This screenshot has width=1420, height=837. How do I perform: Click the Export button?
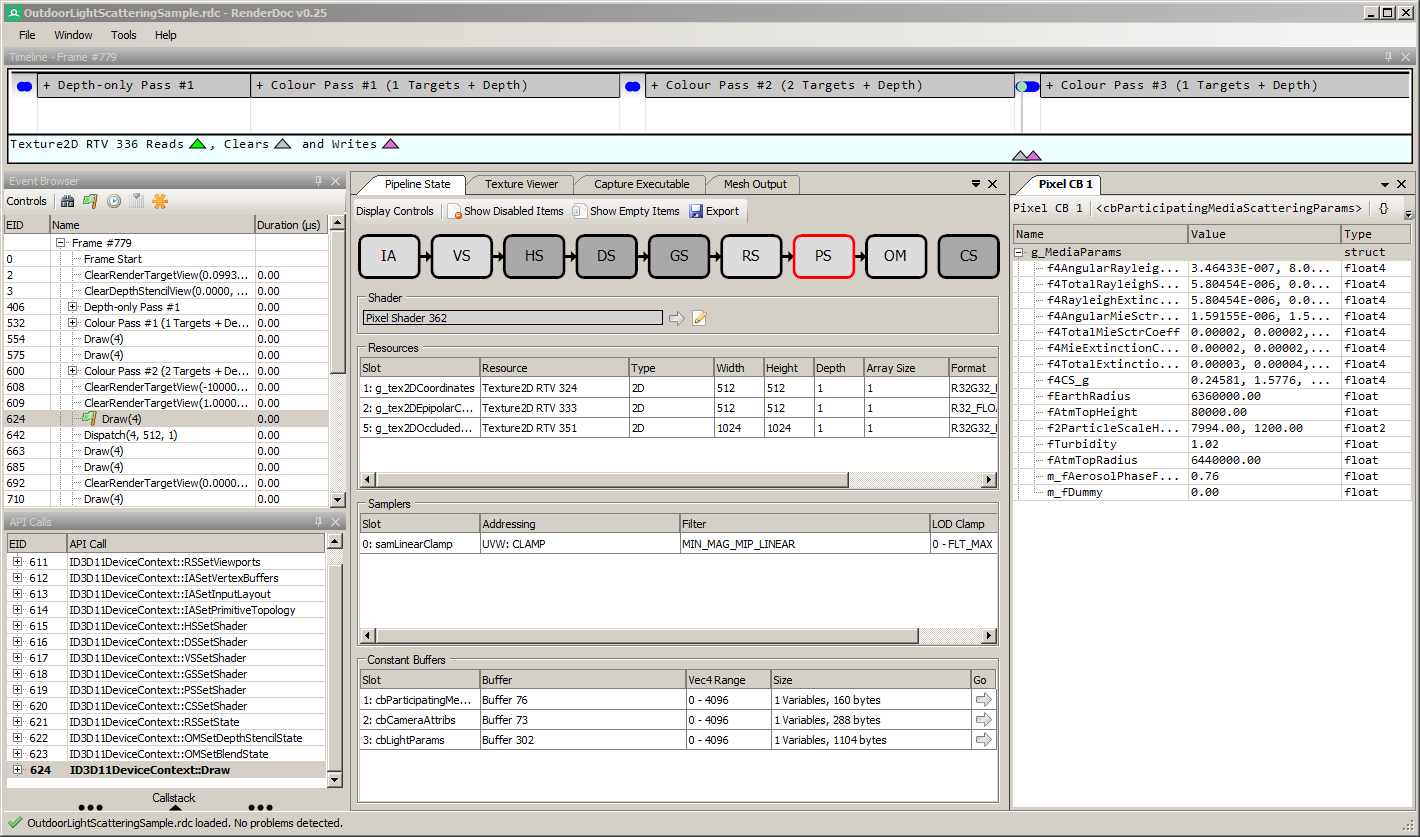714,211
